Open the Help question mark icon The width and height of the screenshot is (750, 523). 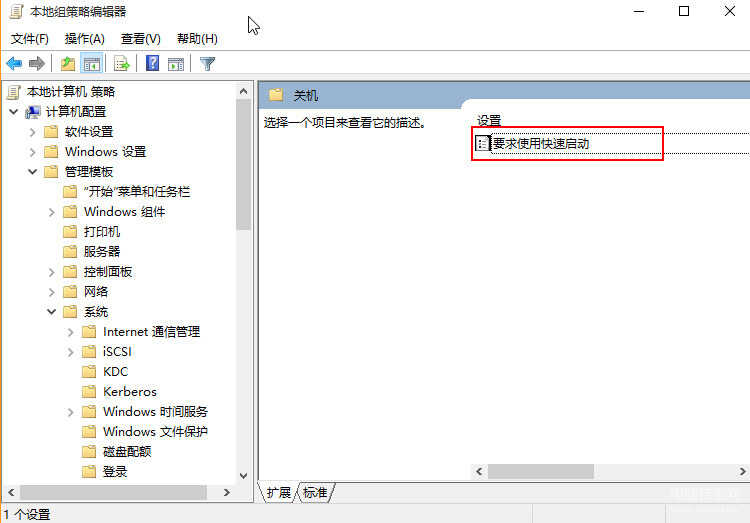point(152,63)
